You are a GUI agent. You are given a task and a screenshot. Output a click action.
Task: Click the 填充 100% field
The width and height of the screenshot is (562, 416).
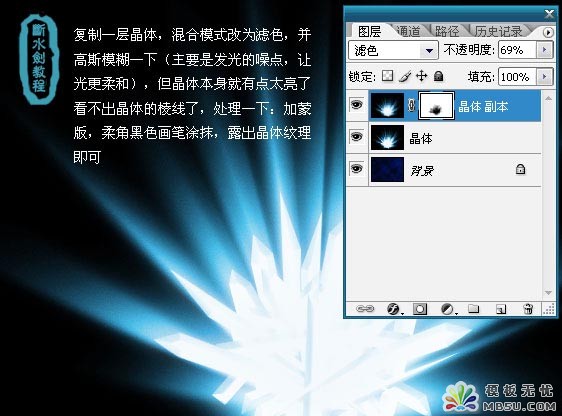(517, 77)
